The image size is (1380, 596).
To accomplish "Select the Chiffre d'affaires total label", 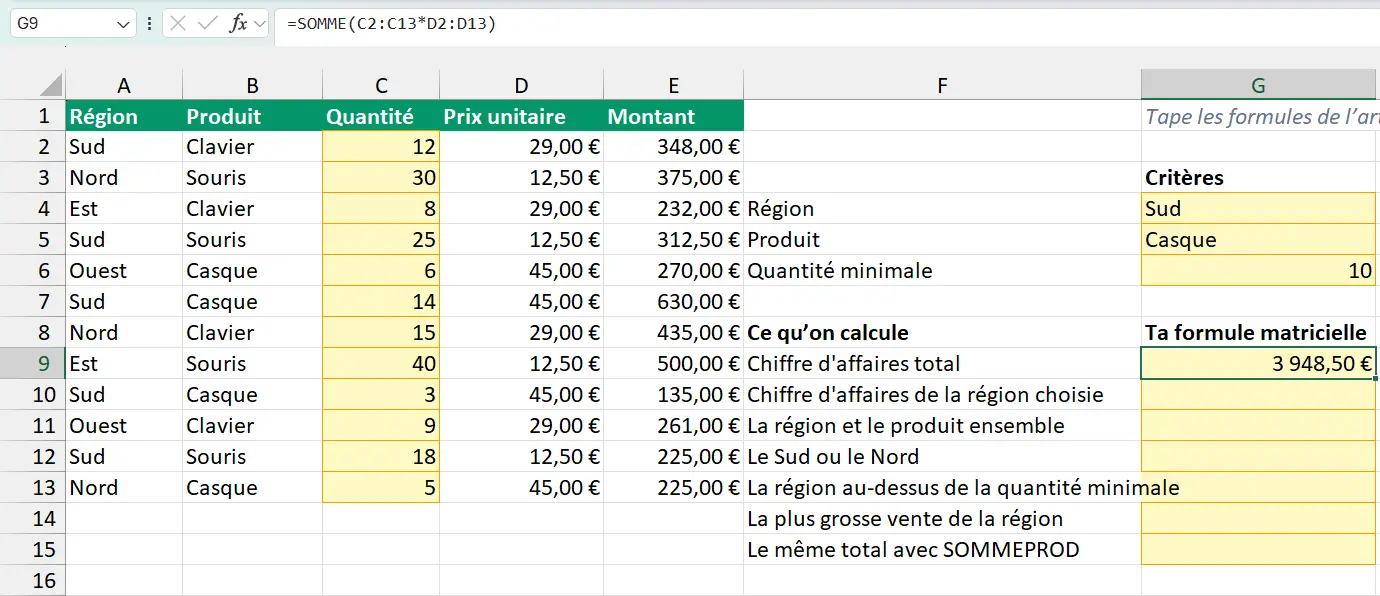I will 942,364.
